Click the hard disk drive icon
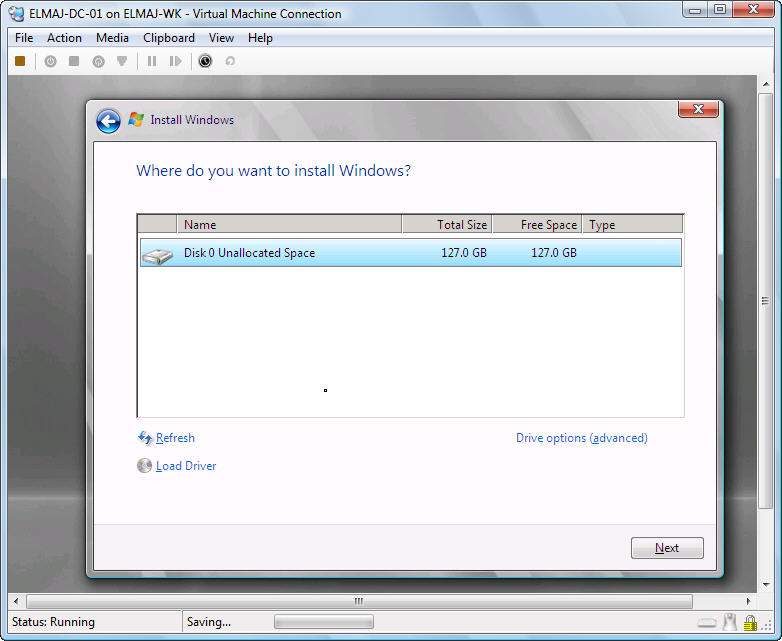782x641 pixels. point(158,255)
